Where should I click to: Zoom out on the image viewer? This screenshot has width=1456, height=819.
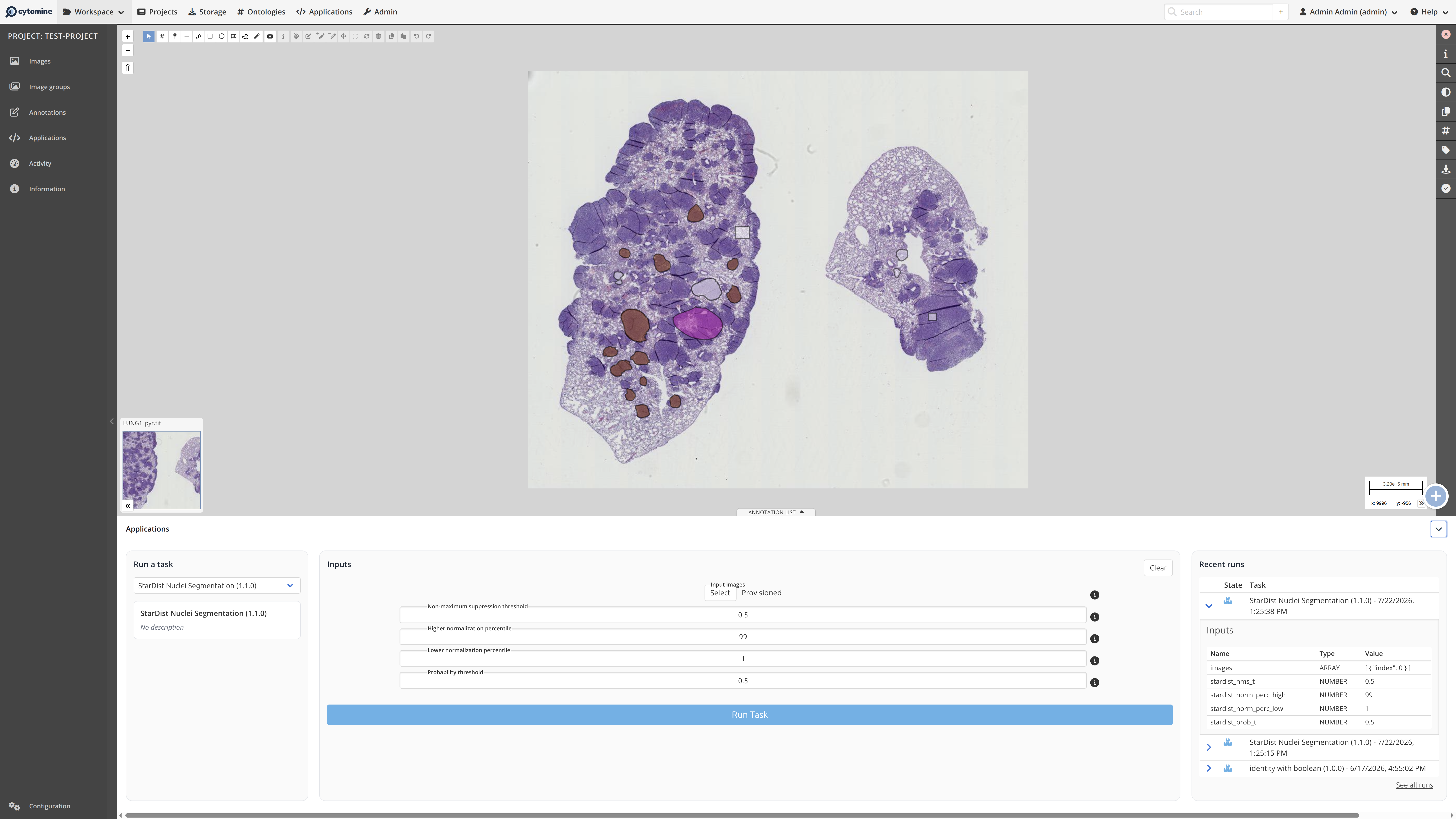click(x=128, y=50)
